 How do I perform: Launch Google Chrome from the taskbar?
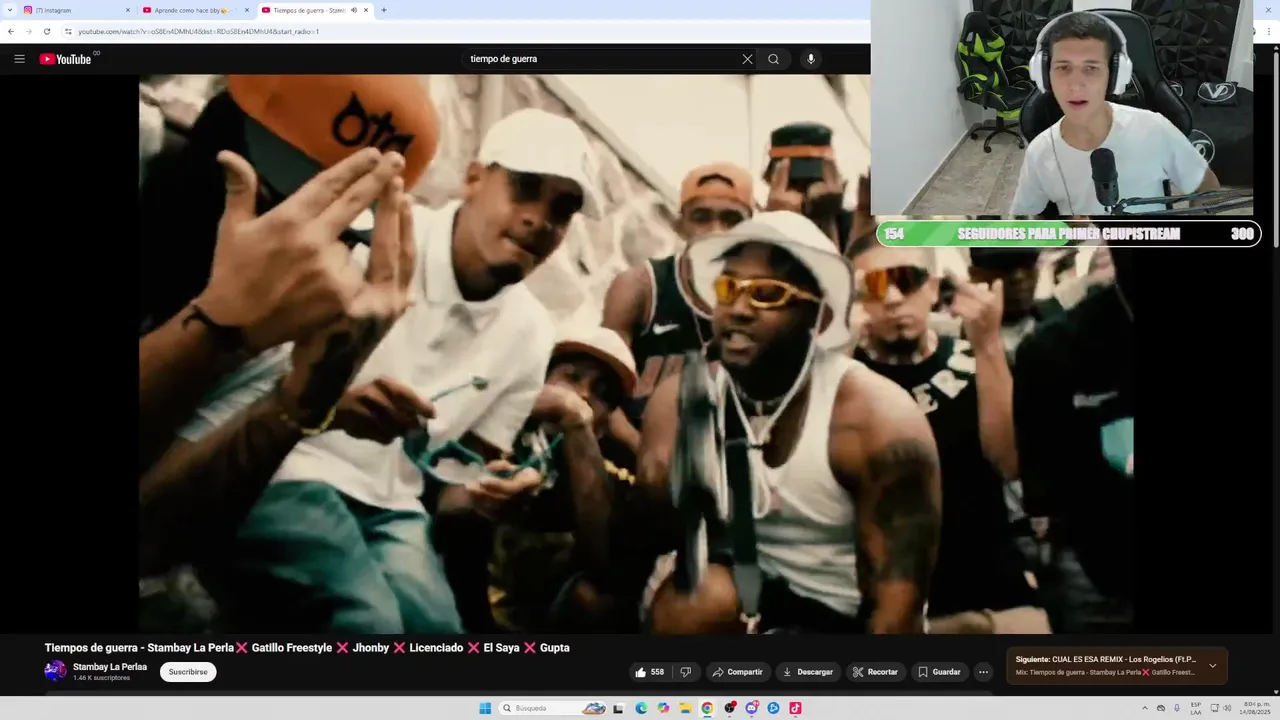point(707,708)
